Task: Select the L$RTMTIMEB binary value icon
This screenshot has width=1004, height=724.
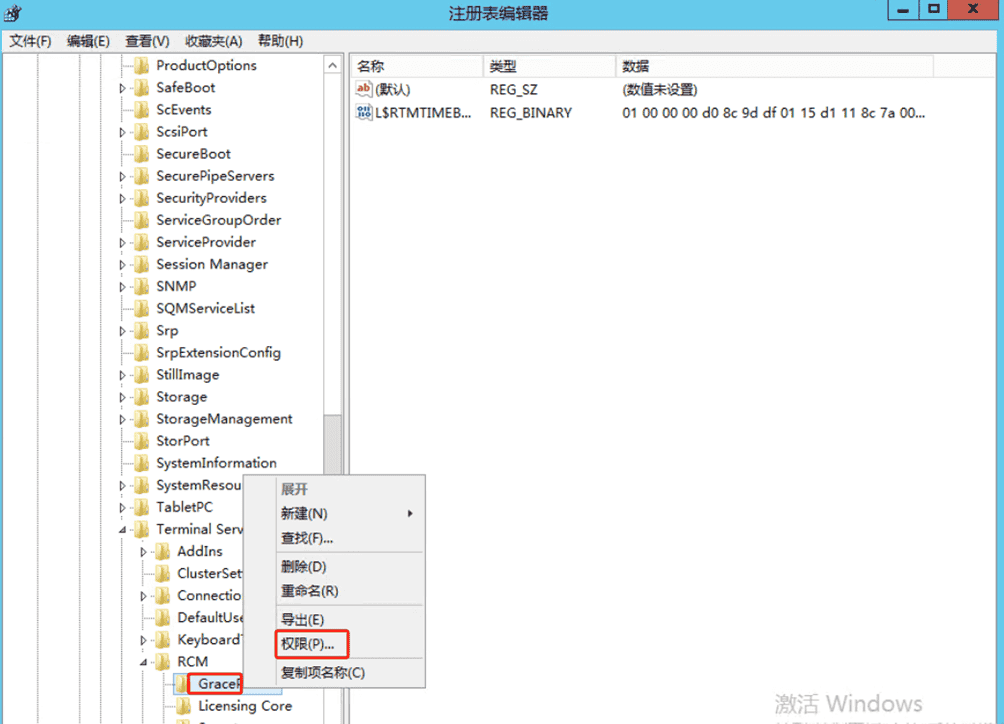Action: pyautogui.click(x=364, y=113)
